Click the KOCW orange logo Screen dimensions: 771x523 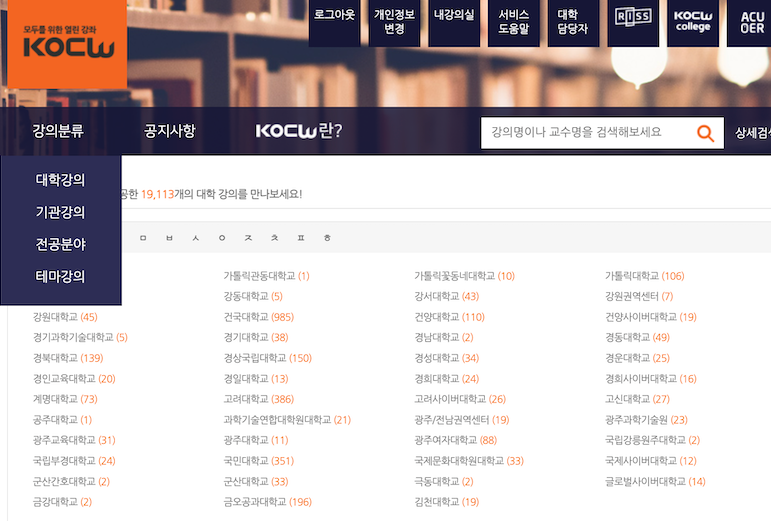(x=67, y=44)
